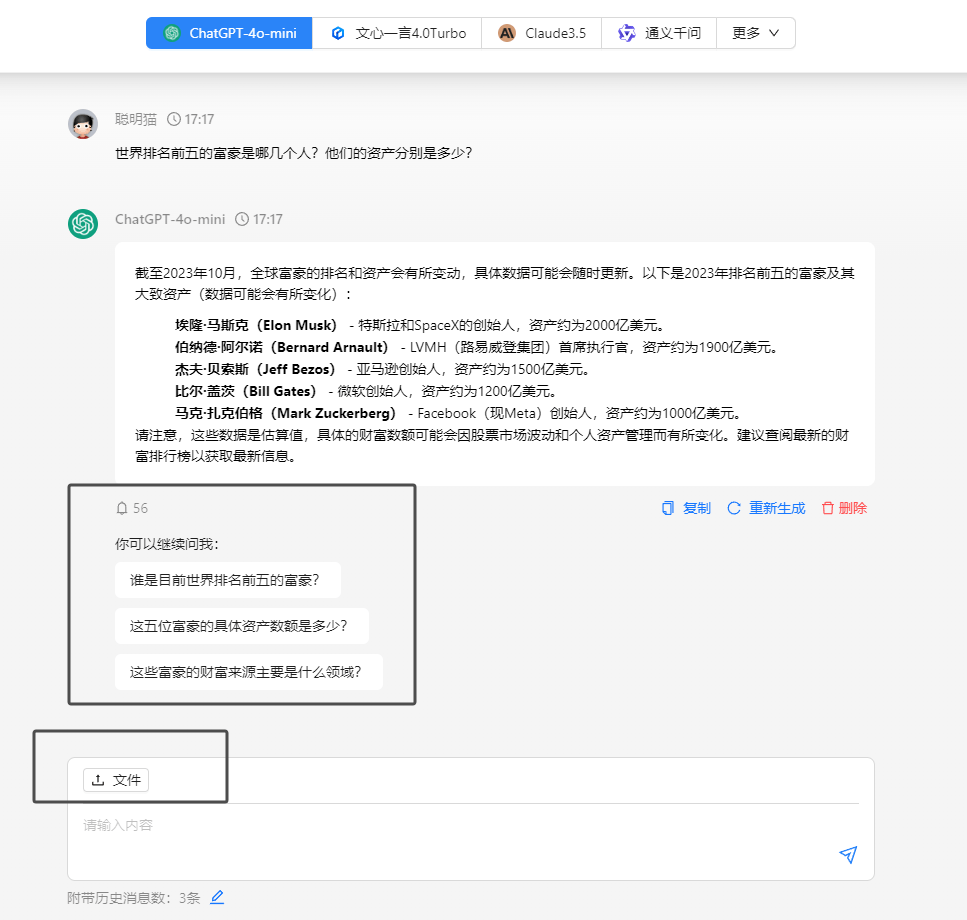The width and height of the screenshot is (967, 920).
Task: Edit history message count with the pencil icon
Action: coord(217,897)
